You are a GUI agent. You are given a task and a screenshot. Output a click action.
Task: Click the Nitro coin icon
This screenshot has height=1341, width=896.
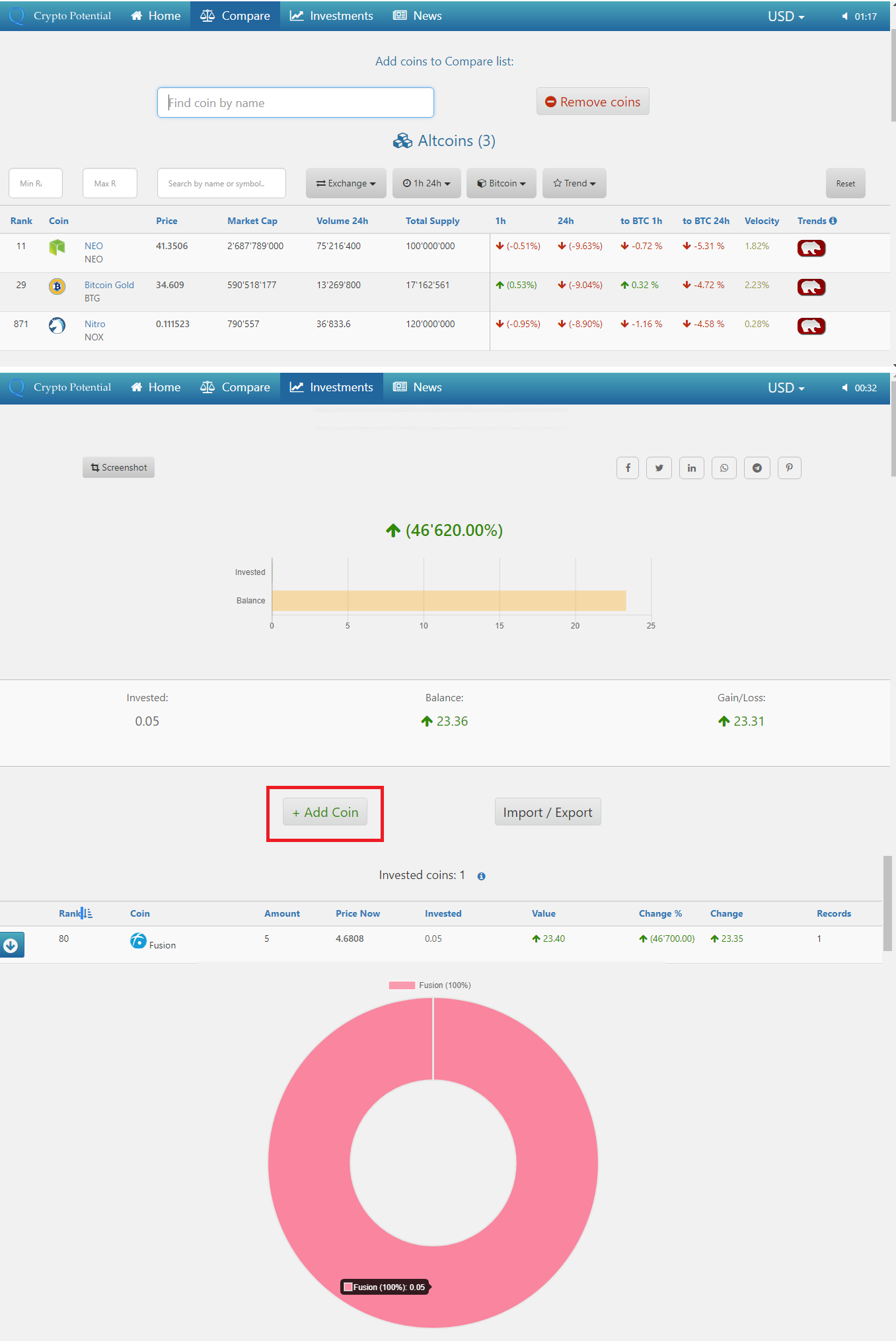tap(57, 325)
